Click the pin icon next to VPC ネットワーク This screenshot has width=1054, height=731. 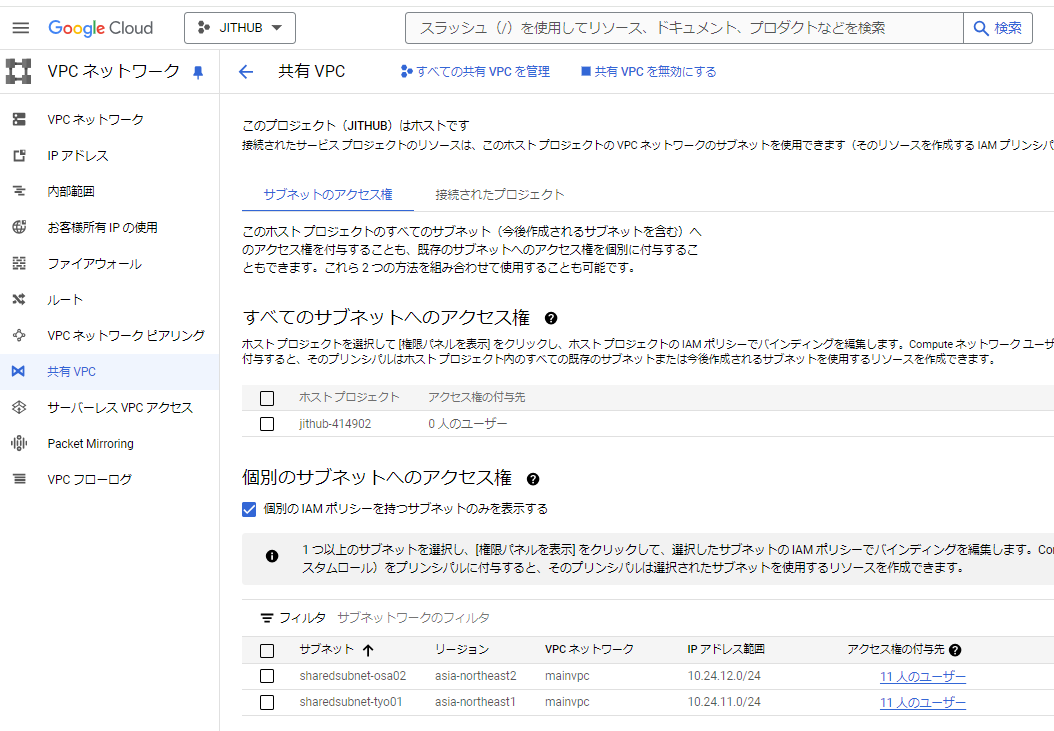(198, 72)
